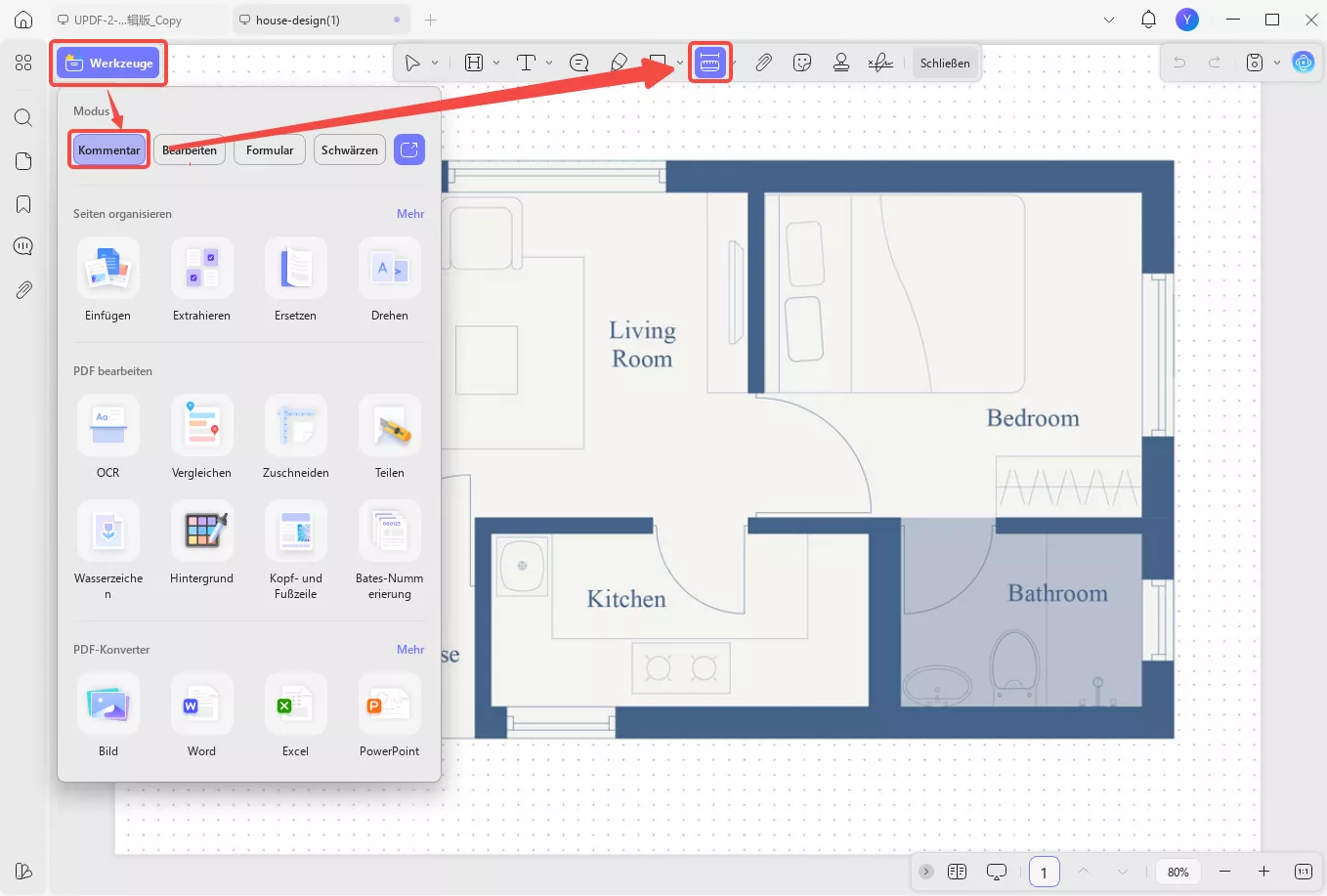Open the Wasserzeichen watermark tool
The height and width of the screenshot is (896, 1327).
[108, 551]
